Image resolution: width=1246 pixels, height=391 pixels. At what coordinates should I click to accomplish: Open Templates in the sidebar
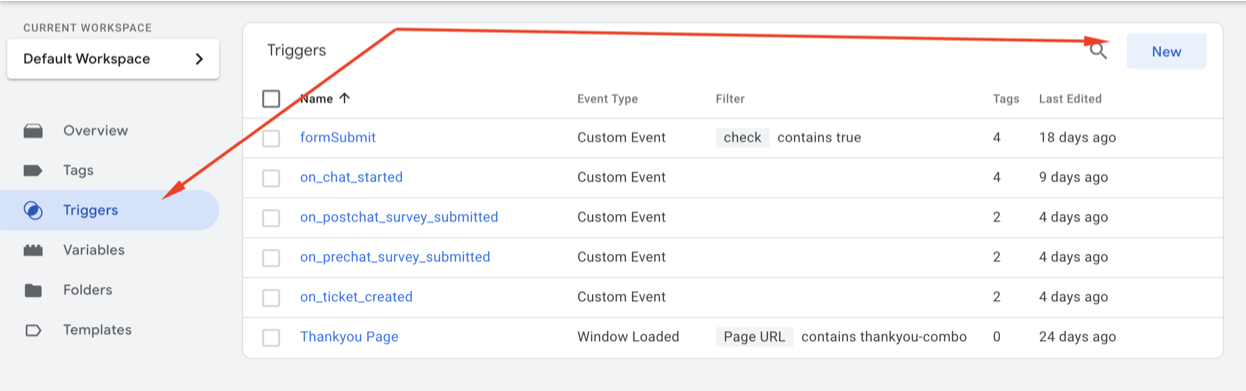click(97, 330)
